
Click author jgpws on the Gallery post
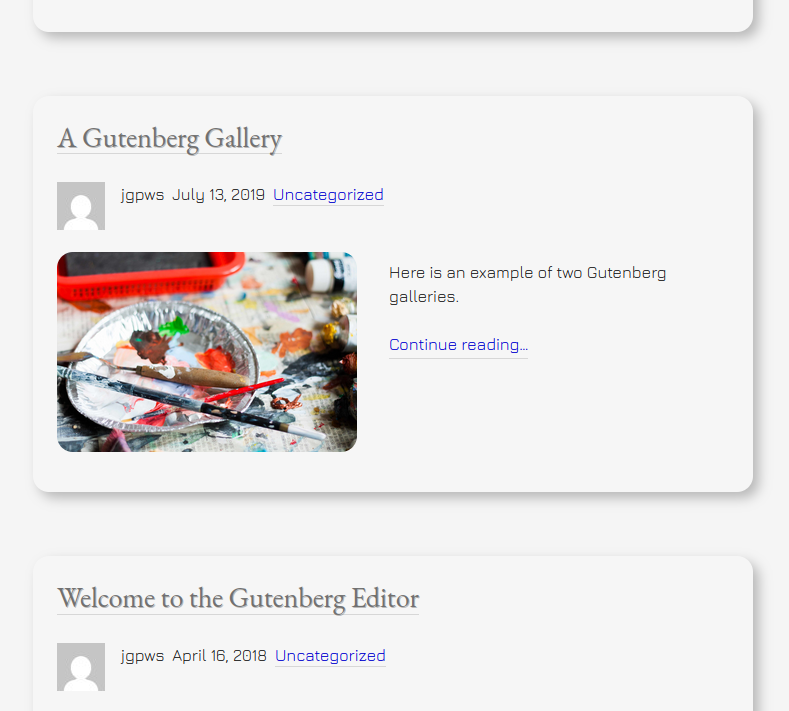[142, 195]
